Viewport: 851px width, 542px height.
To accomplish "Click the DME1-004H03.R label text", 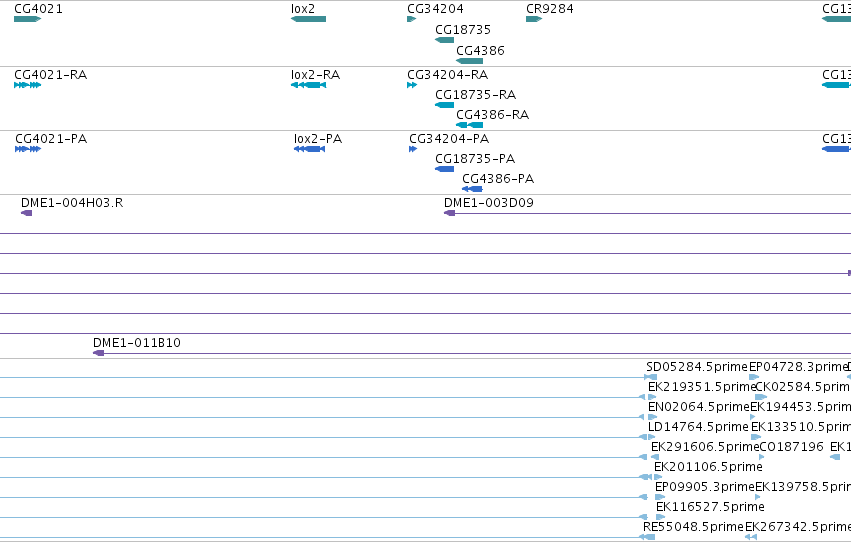I will 72,202.
